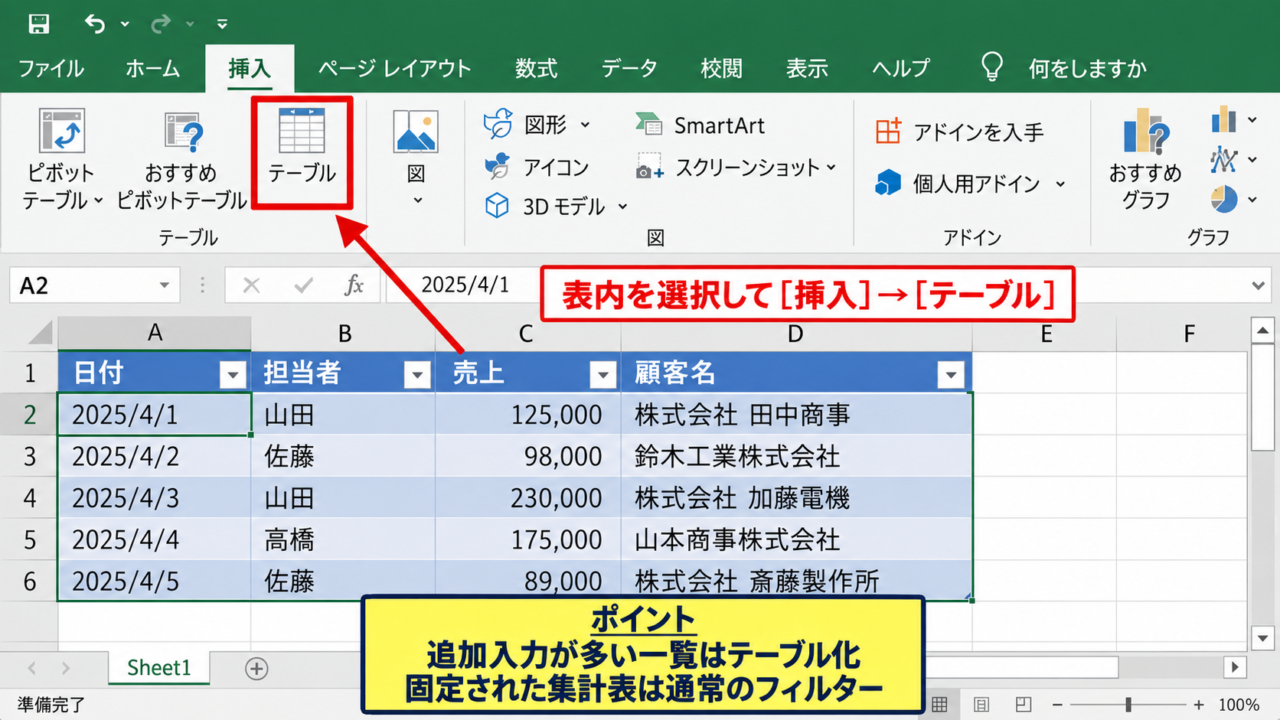1280x720 pixels.
Task: Select cell with 125,000
Action: click(529, 414)
